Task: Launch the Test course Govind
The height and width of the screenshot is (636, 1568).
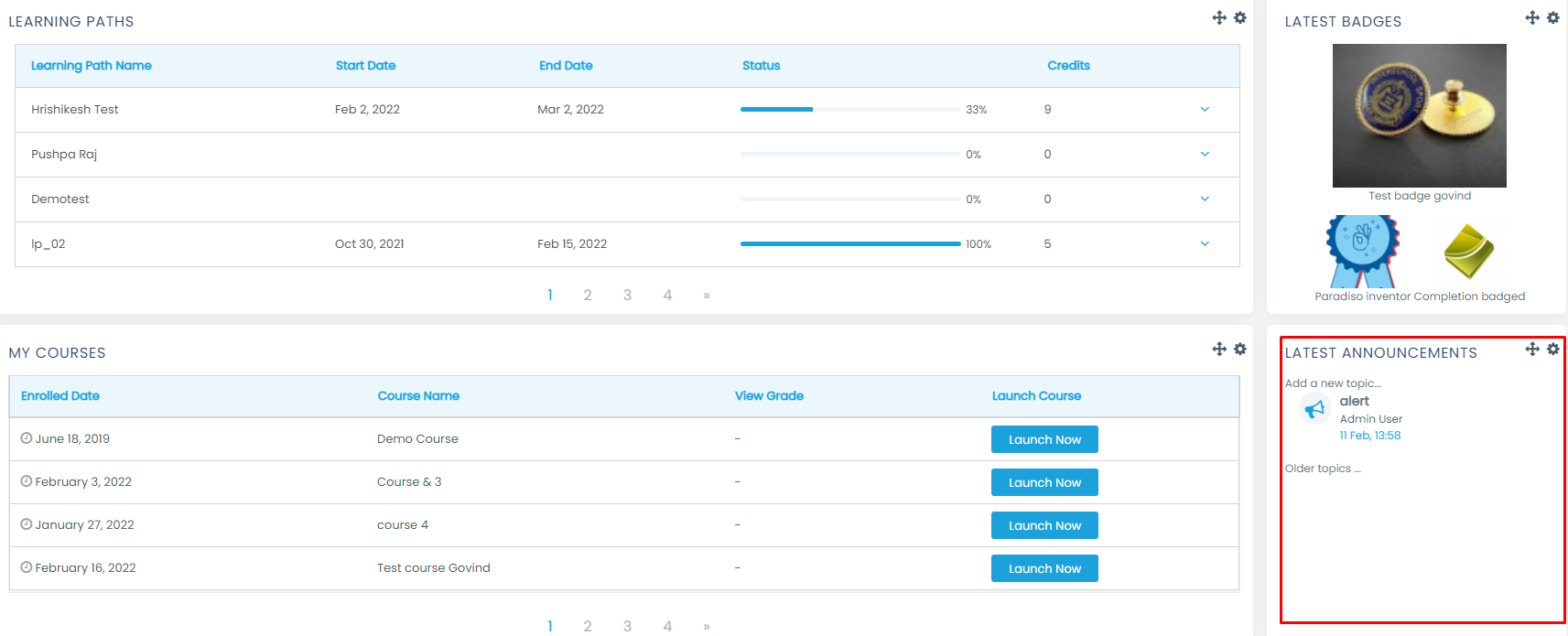Action: pyautogui.click(x=1044, y=568)
